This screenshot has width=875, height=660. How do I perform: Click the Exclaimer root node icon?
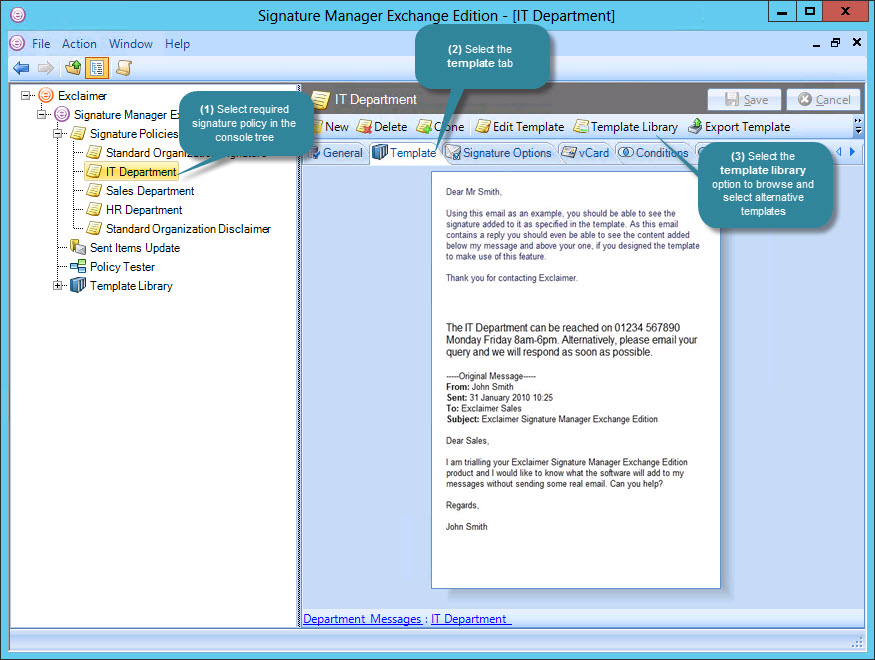tap(46, 95)
